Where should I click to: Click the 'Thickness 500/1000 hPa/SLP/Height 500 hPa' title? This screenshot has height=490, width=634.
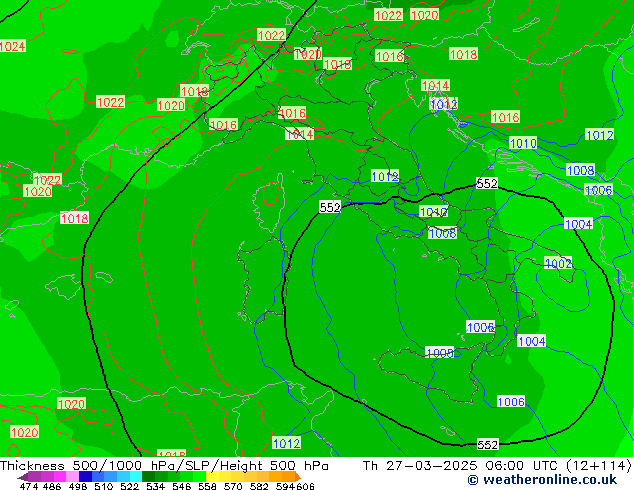(164, 466)
